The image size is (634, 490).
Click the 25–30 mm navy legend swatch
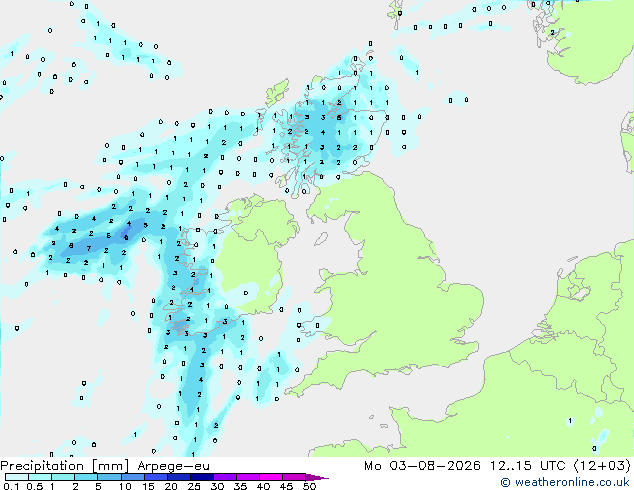201,477
